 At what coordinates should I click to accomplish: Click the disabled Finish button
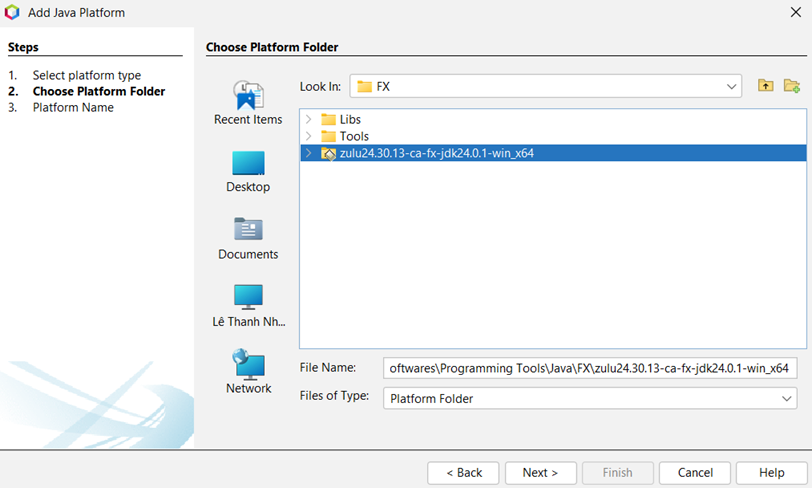[618, 472]
